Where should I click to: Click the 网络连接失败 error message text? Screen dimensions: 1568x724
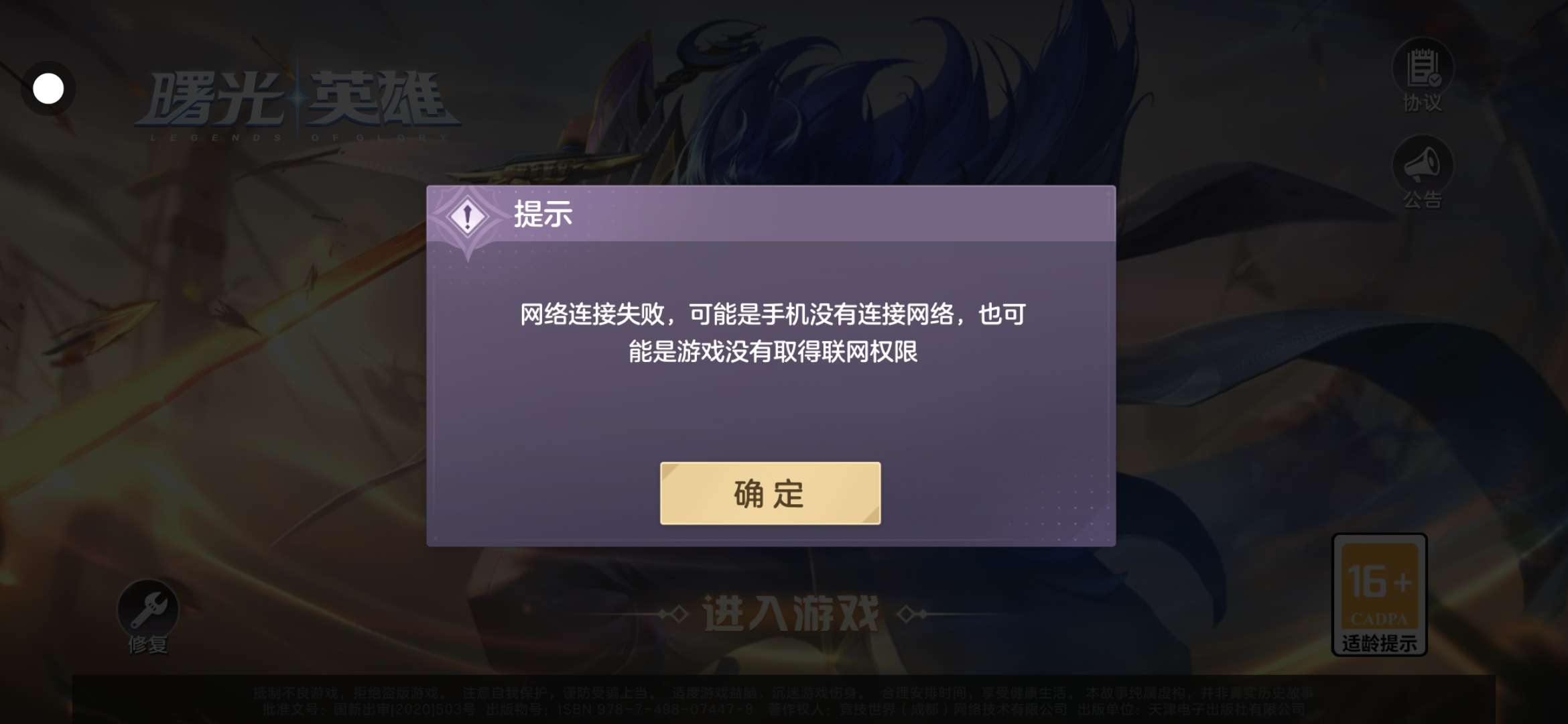coord(773,333)
